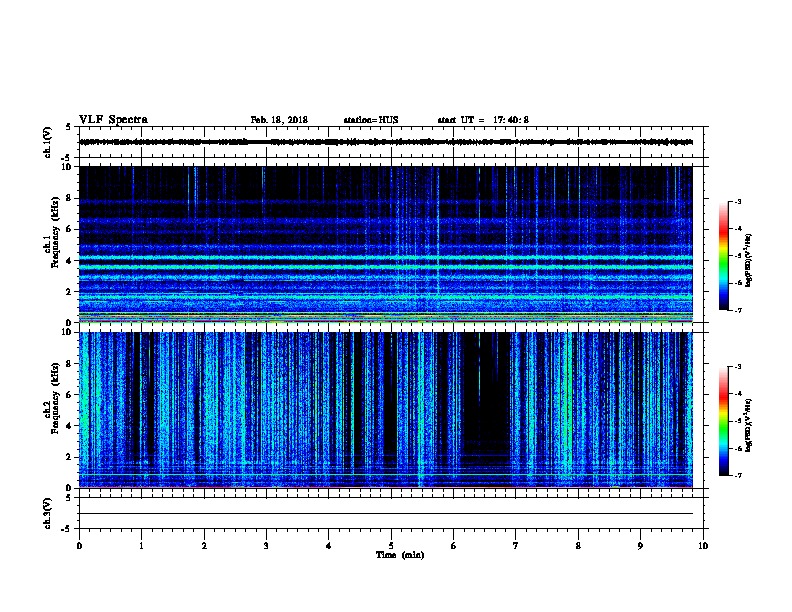The width and height of the screenshot is (792, 612).
Task: Select the ch.2 "Frequency (kHz)" axis label
Action: [55, 398]
